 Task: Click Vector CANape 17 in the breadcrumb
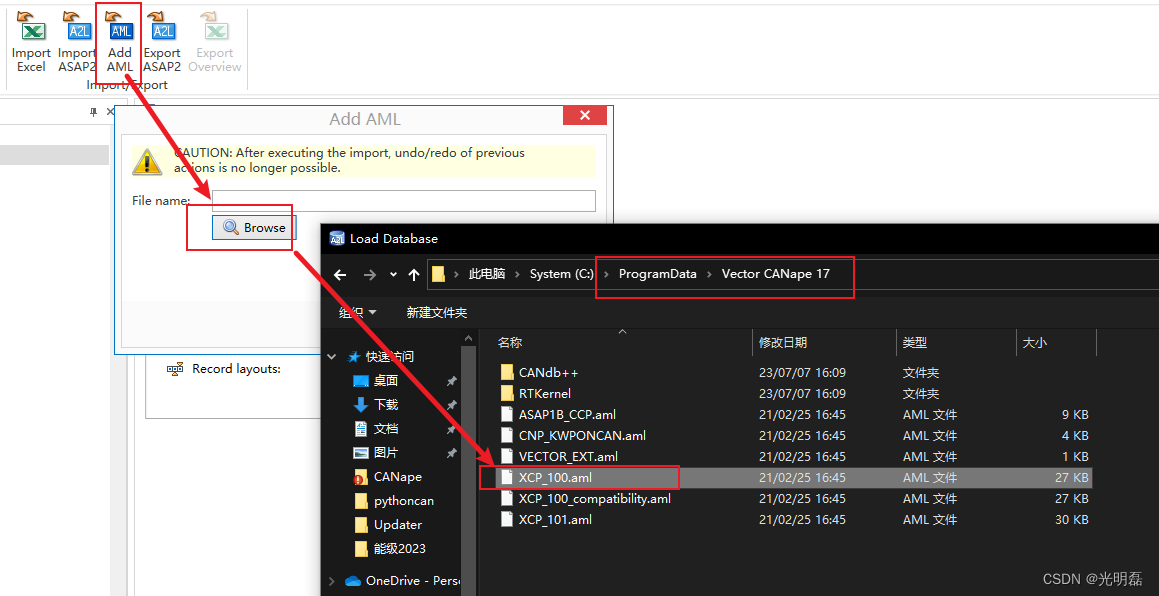point(775,274)
